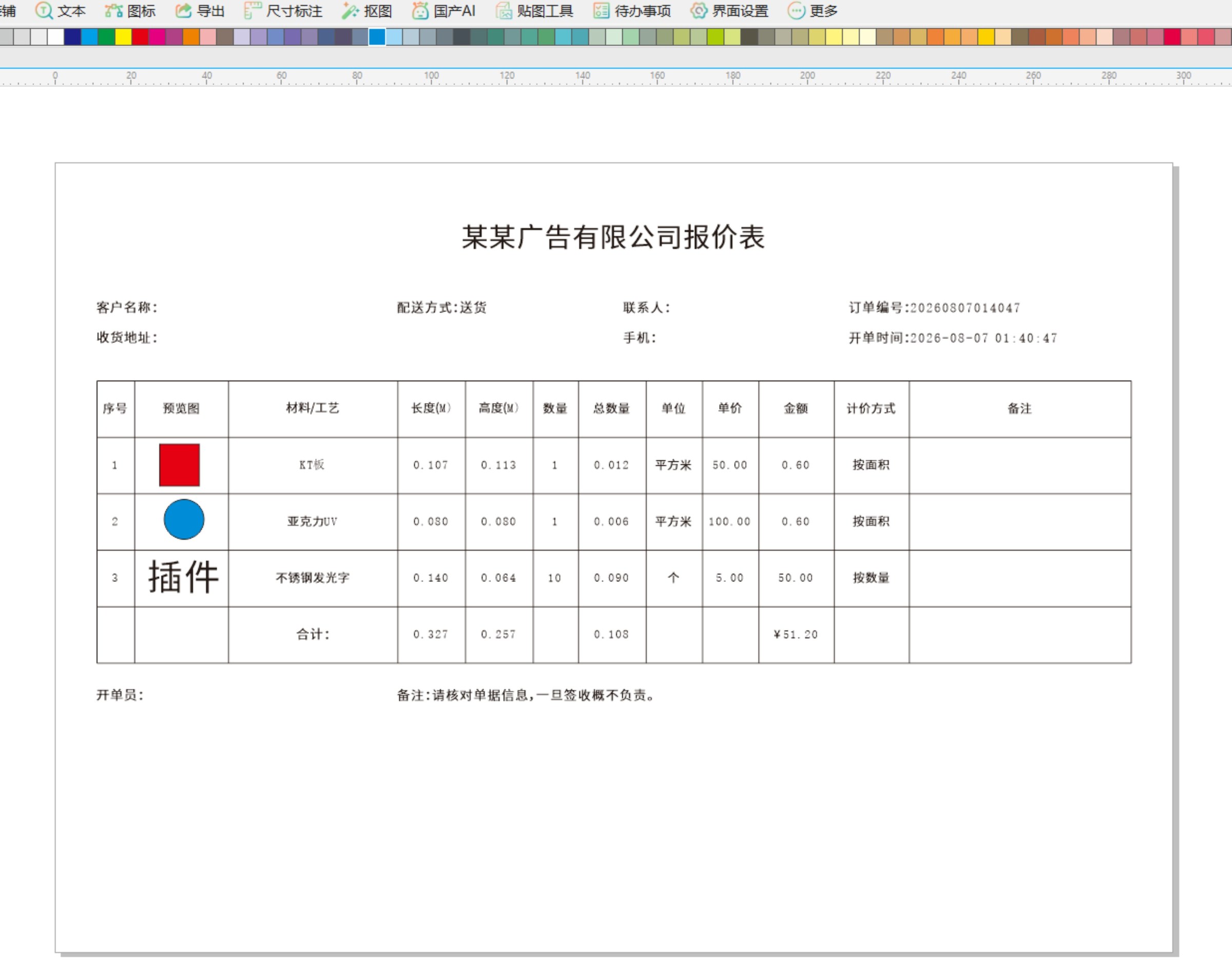This screenshot has width=1232, height=965.
Task: Pick the yellow palette swatch
Action: (x=123, y=37)
